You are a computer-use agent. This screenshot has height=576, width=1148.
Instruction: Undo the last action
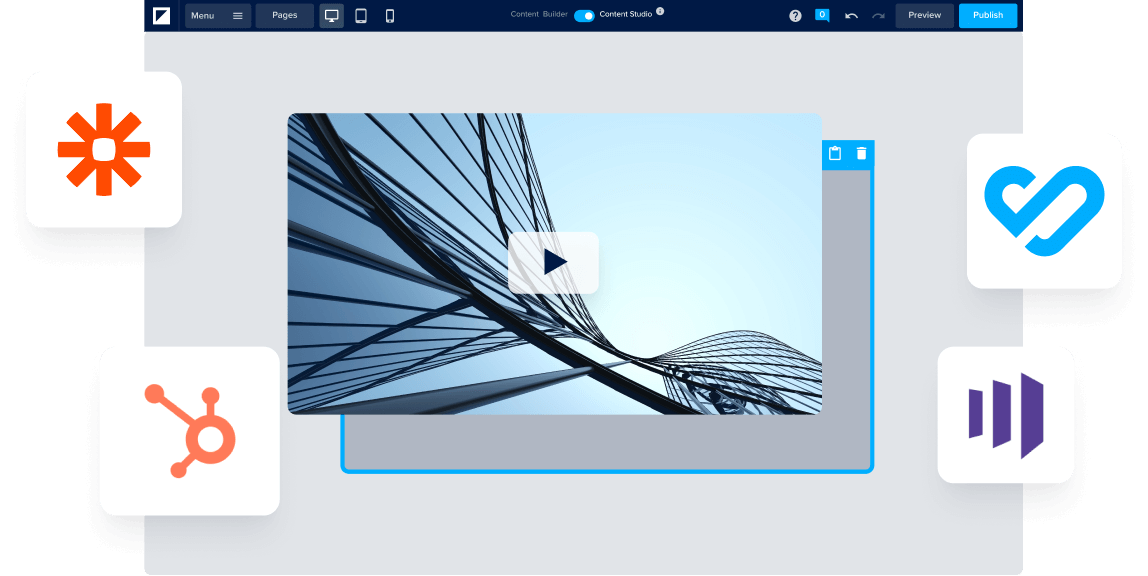click(x=851, y=16)
